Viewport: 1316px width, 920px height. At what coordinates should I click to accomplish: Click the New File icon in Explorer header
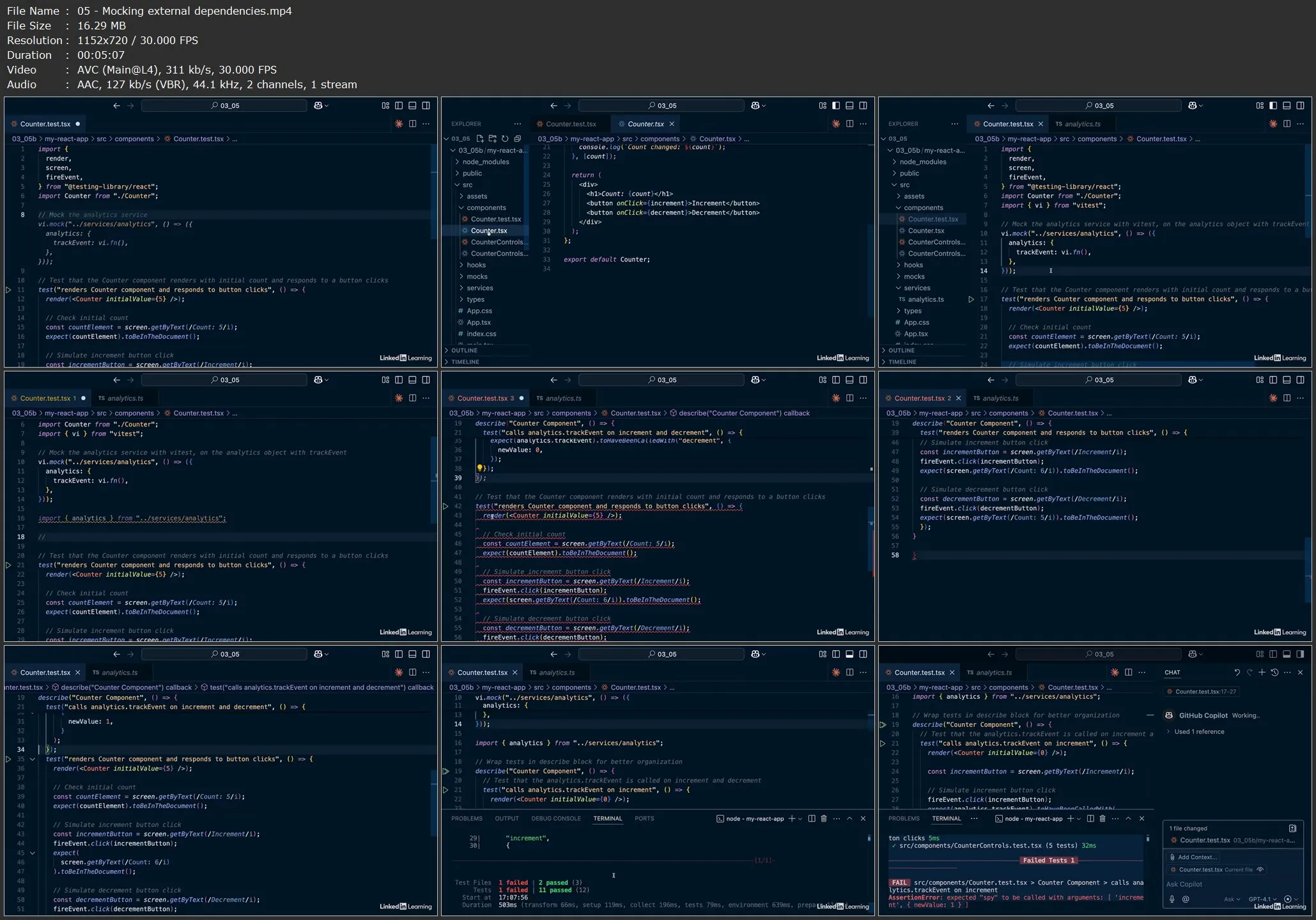click(480, 139)
